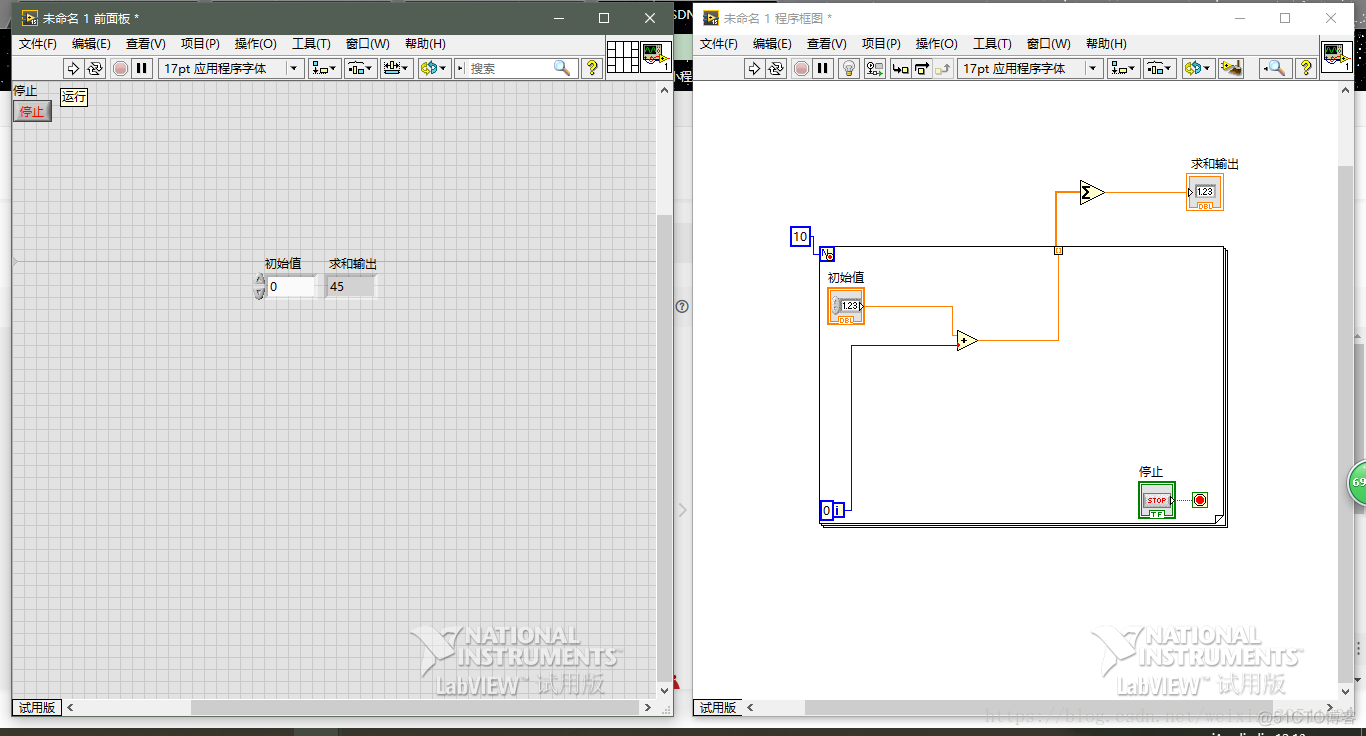Open 文件(F) menu in block diagram window
The width and height of the screenshot is (1366, 736).
click(x=719, y=44)
